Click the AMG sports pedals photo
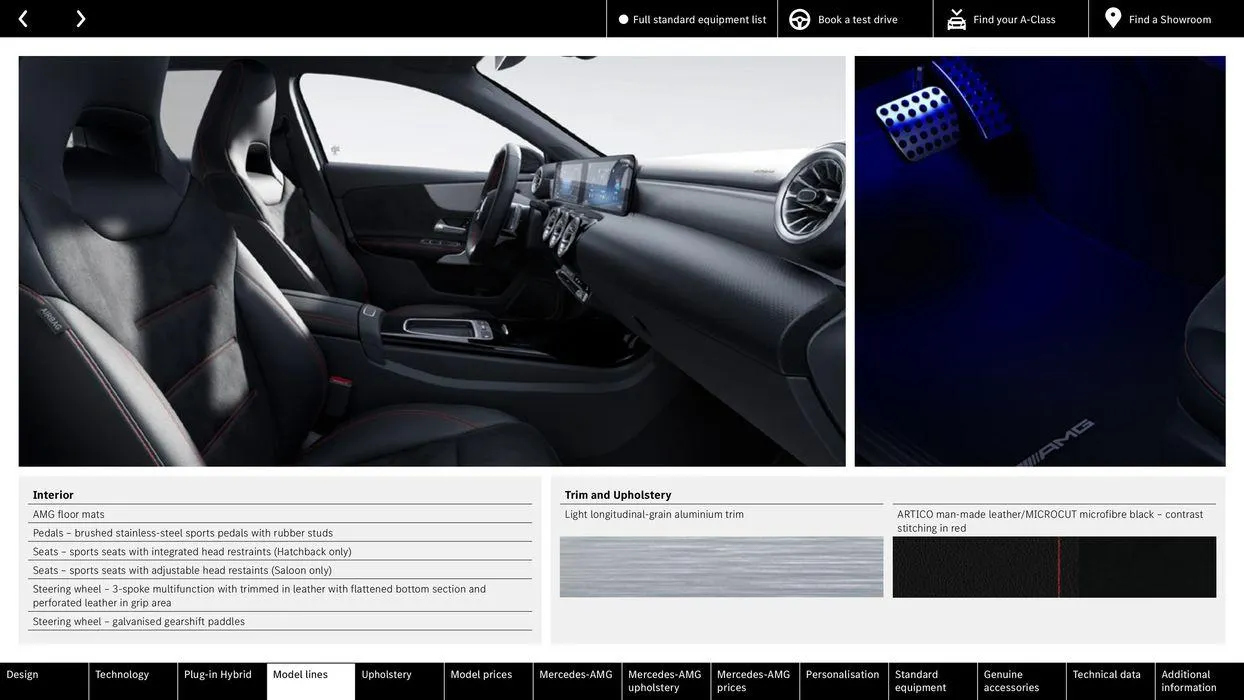The width and height of the screenshot is (1244, 700). 1040,261
